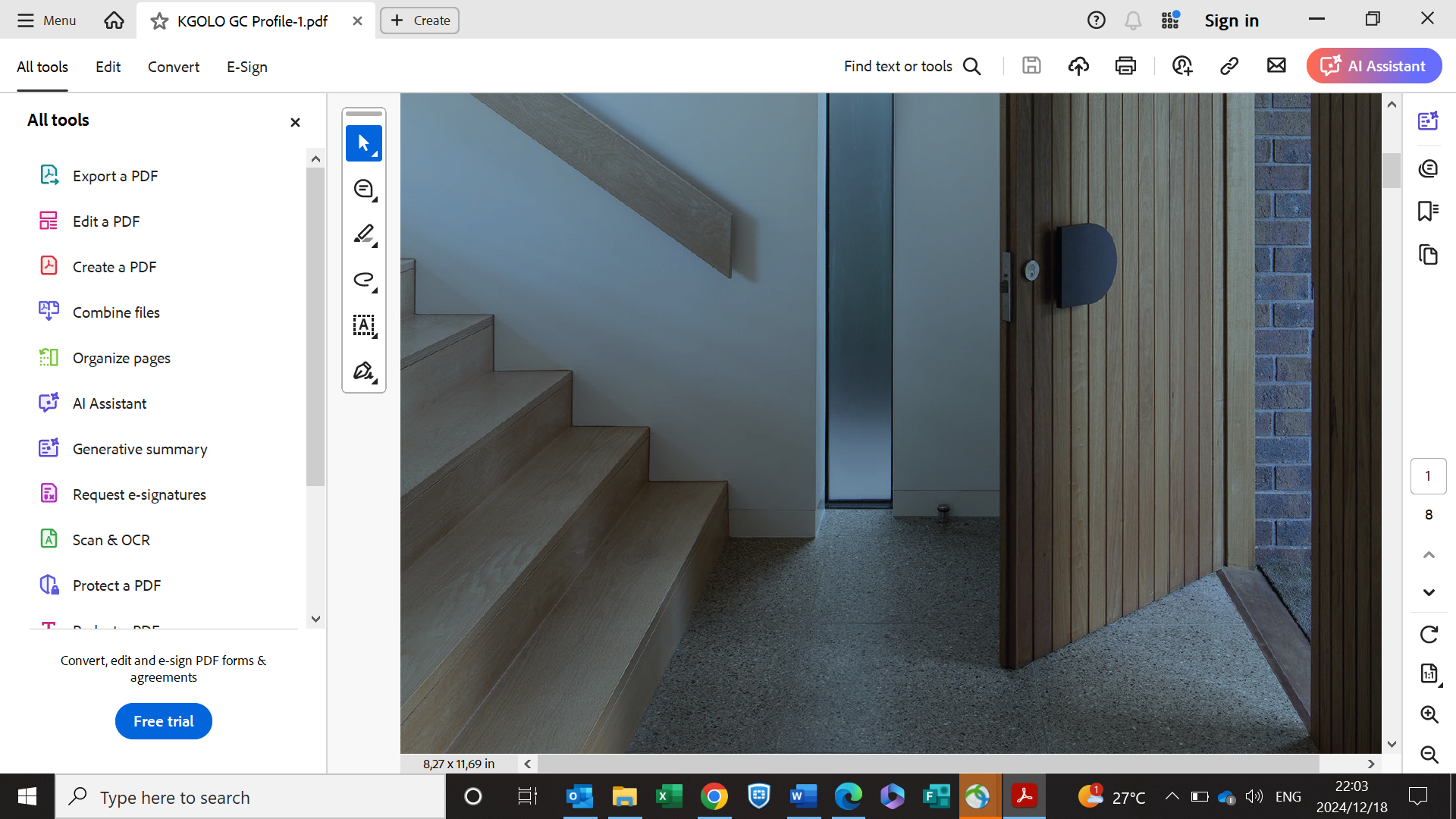Select the freehand draw lasso tool
The height and width of the screenshot is (819, 1456).
coord(364,280)
